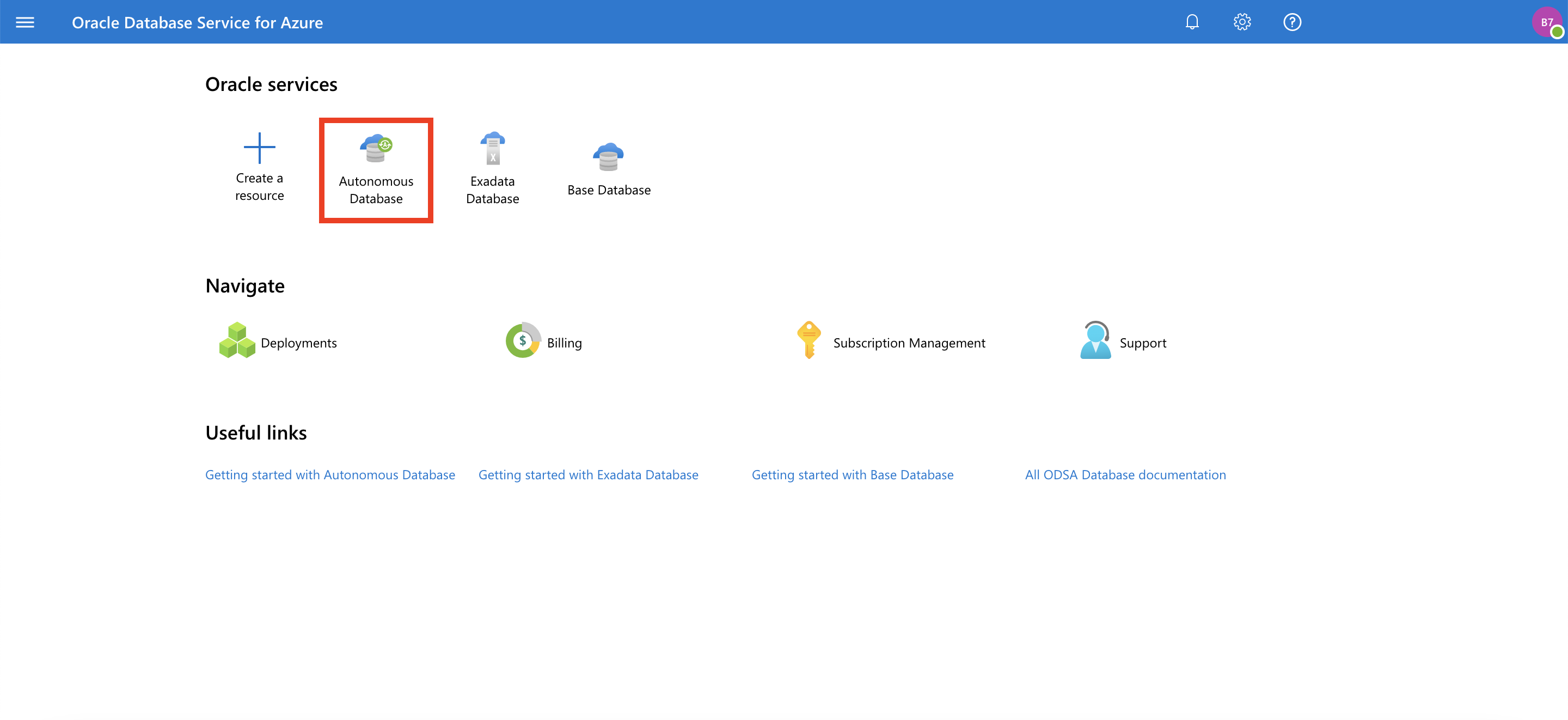Open the help question mark
1568x720 pixels.
[1291, 22]
